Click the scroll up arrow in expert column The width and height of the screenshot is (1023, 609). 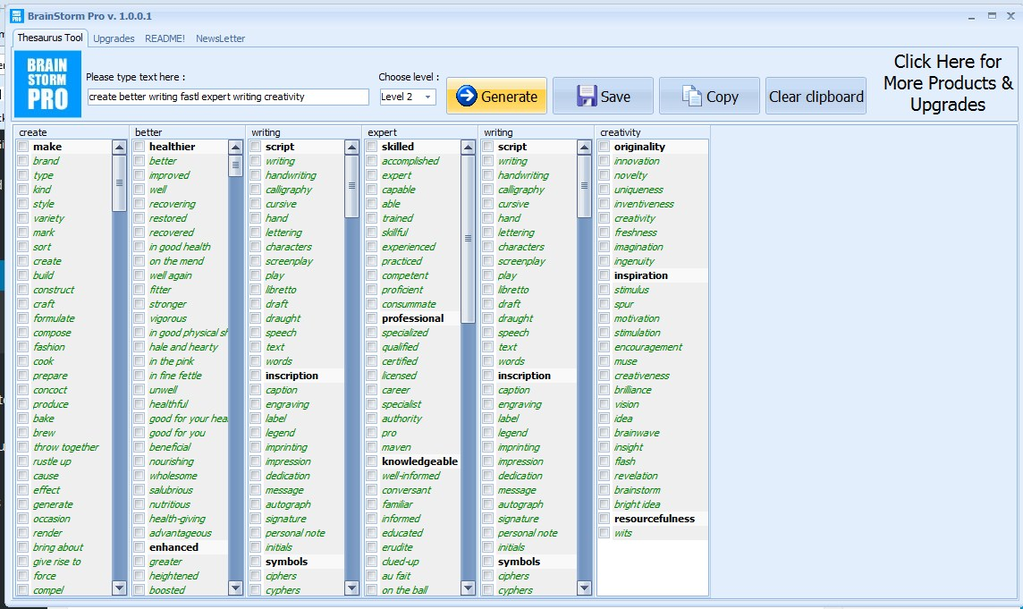coord(468,148)
